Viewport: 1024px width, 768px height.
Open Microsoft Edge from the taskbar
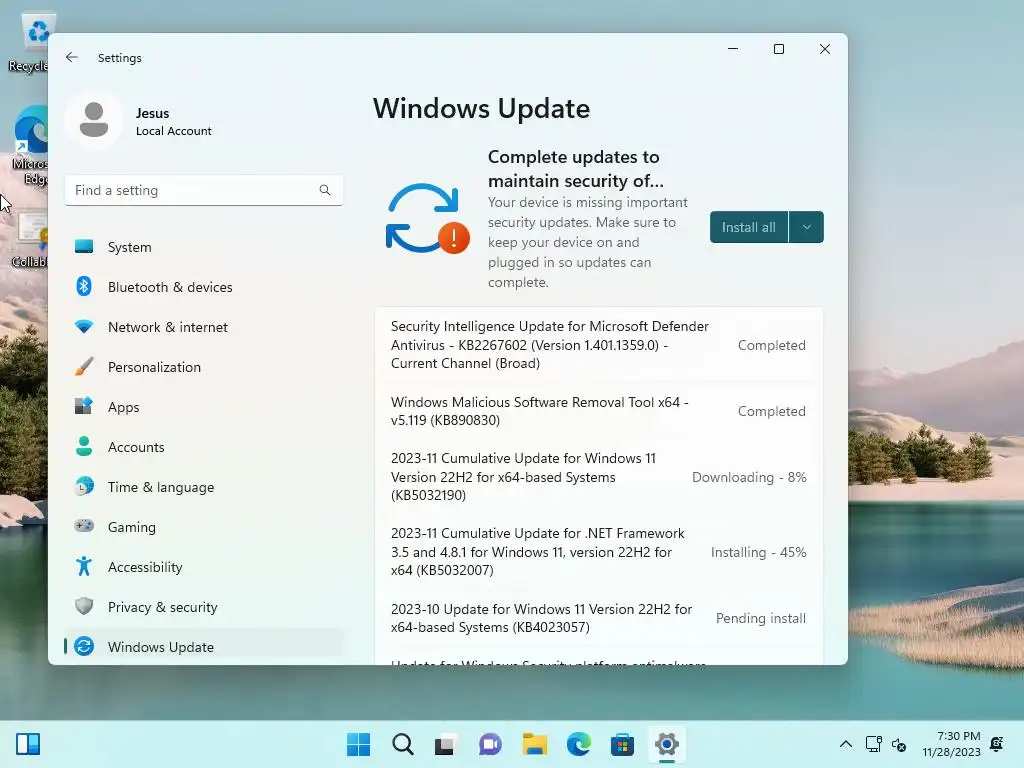coord(579,744)
